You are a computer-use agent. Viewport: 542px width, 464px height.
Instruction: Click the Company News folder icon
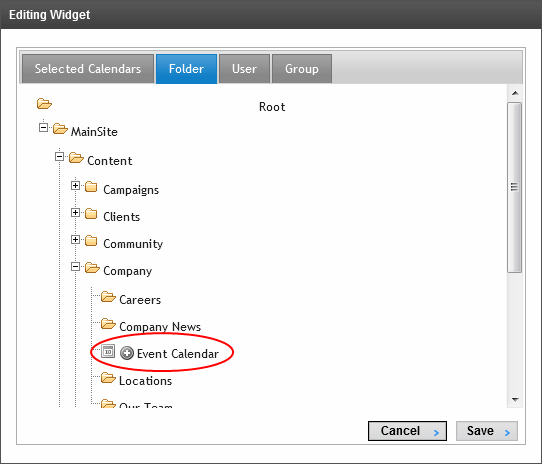[x=108, y=324]
